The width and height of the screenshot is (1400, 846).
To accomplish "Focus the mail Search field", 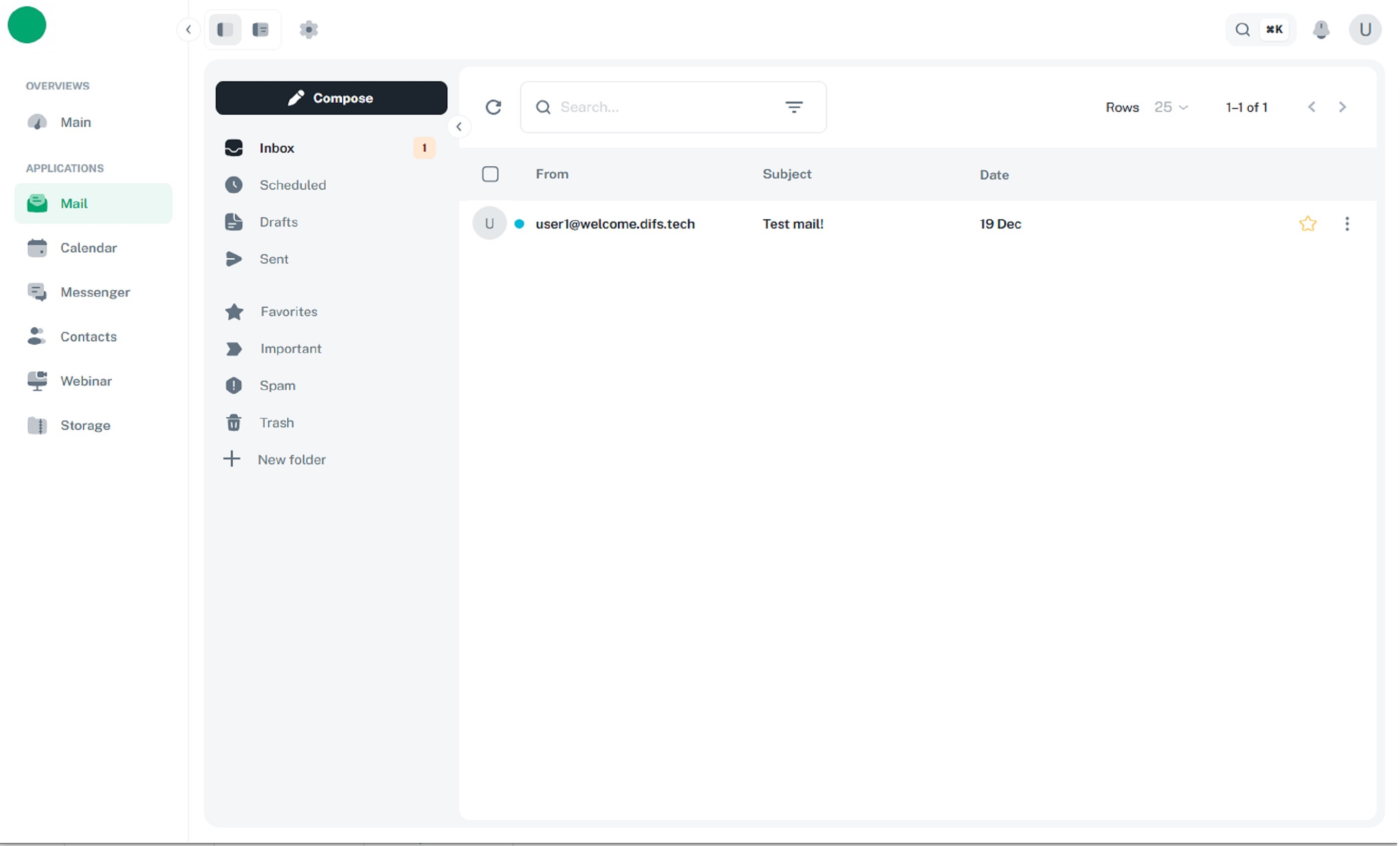I will click(674, 107).
